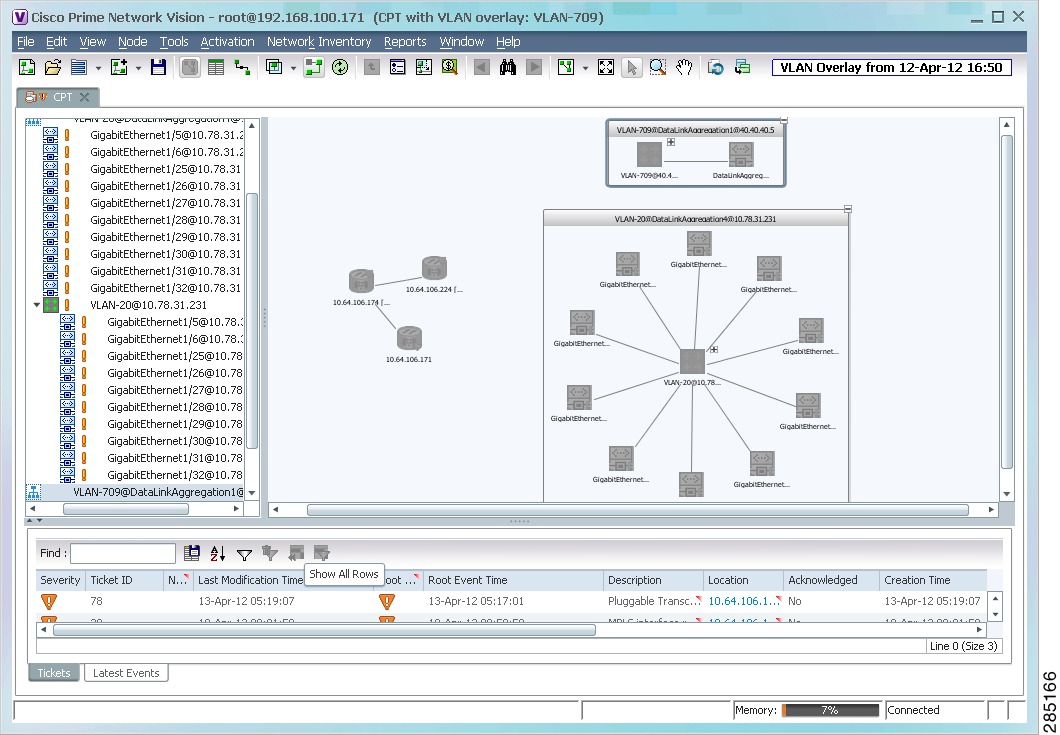This screenshot has width=1060, height=735.
Task: Click the Open Map folder icon
Action: pyautogui.click(x=53, y=67)
